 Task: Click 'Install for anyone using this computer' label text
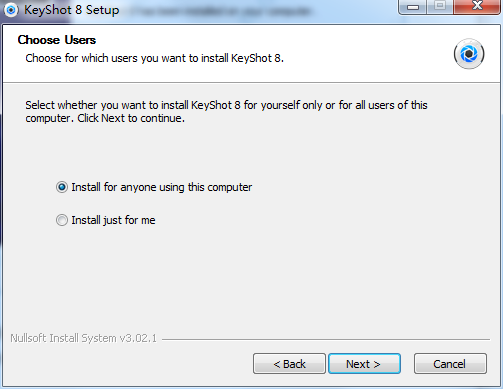[162, 187]
